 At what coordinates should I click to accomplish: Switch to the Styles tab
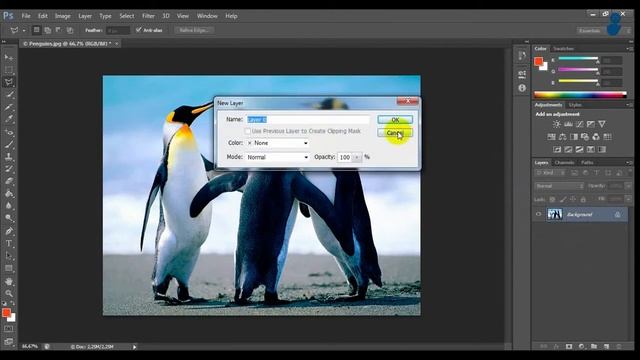(575, 105)
